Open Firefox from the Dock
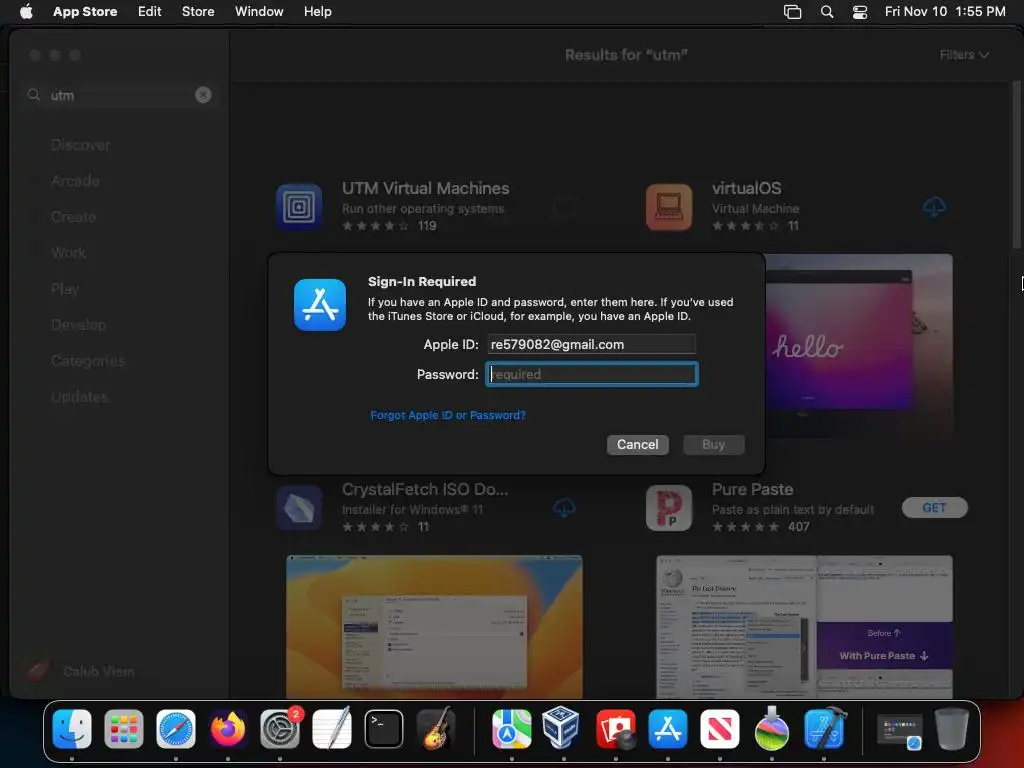This screenshot has height=768, width=1024. tap(228, 729)
